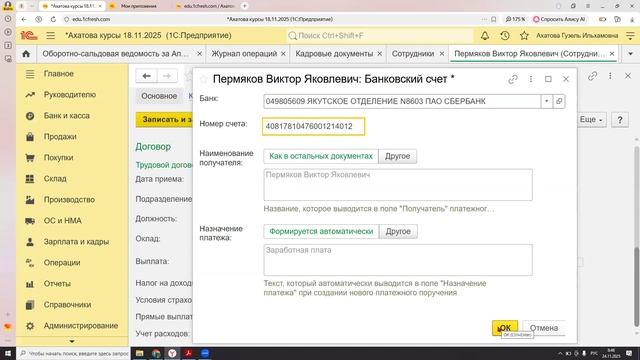Viewport: 640px width, 360px height.
Task: Switch to Оборотно-сальдовая ведомость tab
Action: coord(116,54)
